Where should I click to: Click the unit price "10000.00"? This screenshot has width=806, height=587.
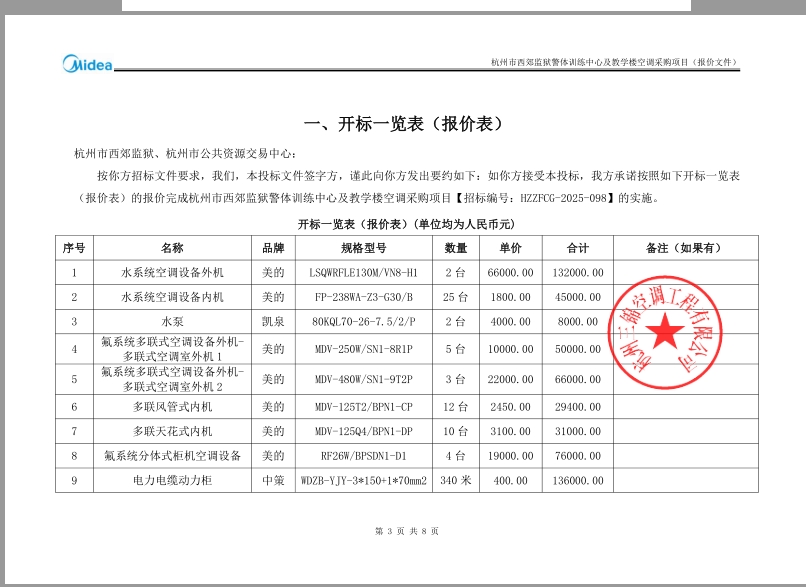510,349
